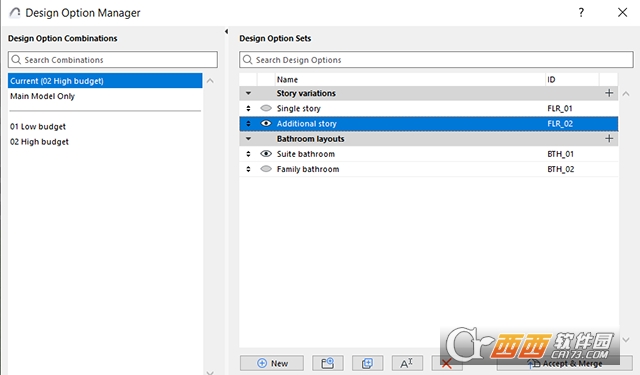
Task: Toggle visibility eye for Additional story
Action: click(x=266, y=123)
